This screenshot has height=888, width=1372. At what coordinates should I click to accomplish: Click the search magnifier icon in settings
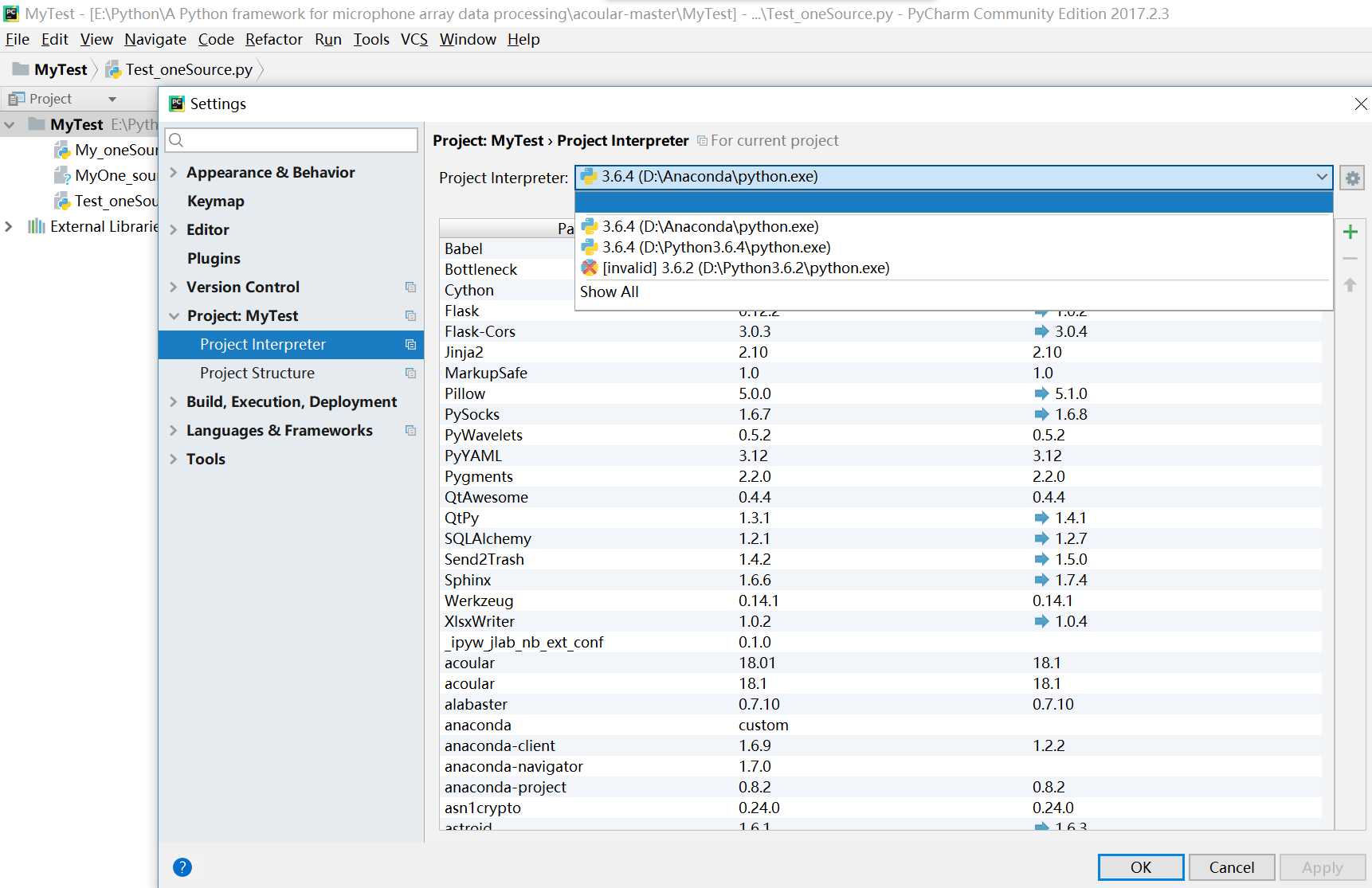click(x=177, y=140)
